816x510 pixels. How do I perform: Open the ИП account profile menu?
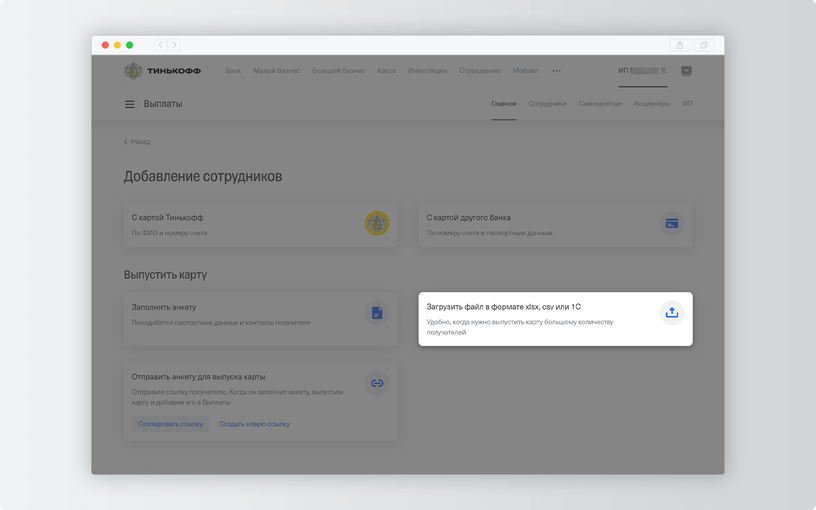click(643, 71)
